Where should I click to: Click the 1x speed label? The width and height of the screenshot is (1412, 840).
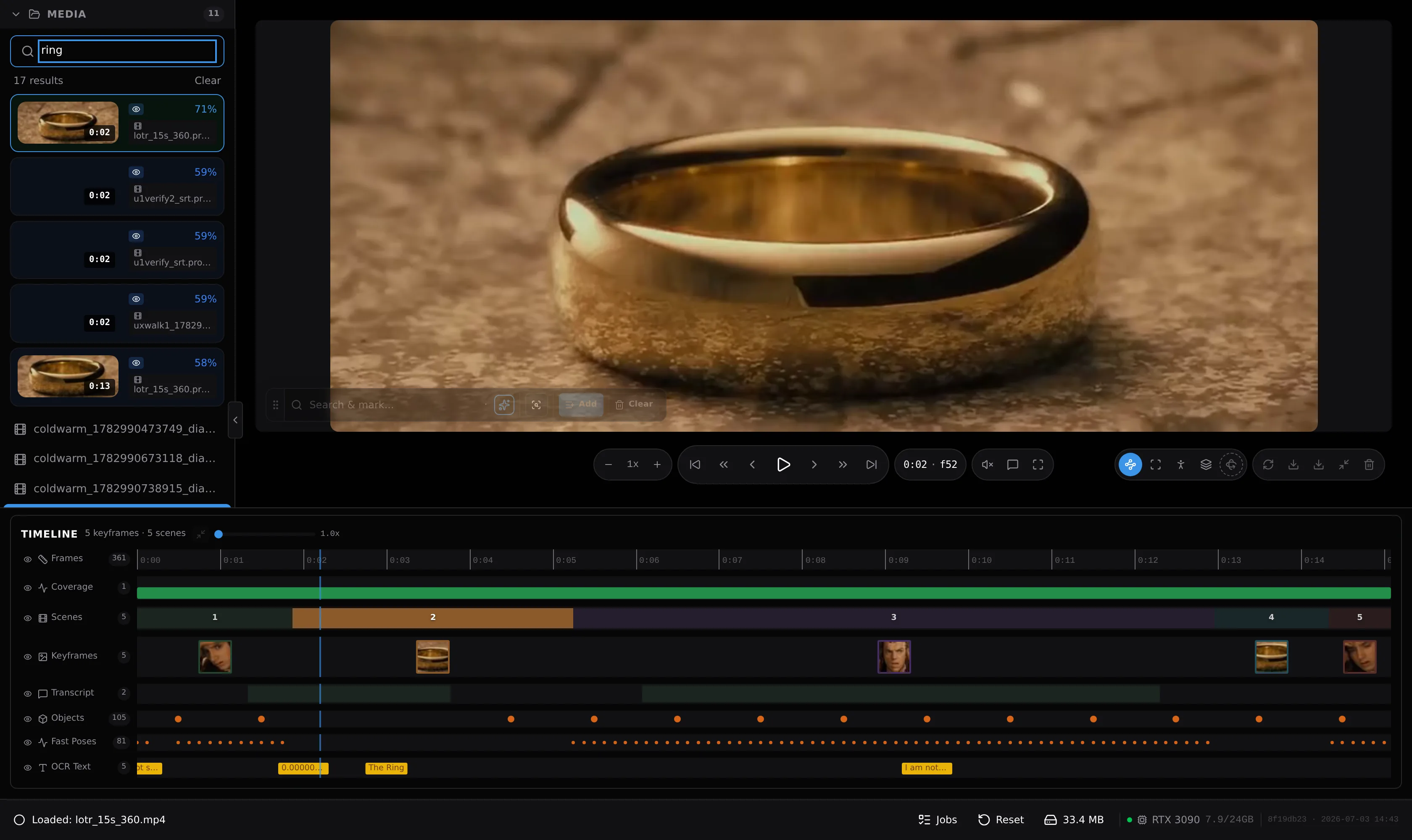click(632, 464)
